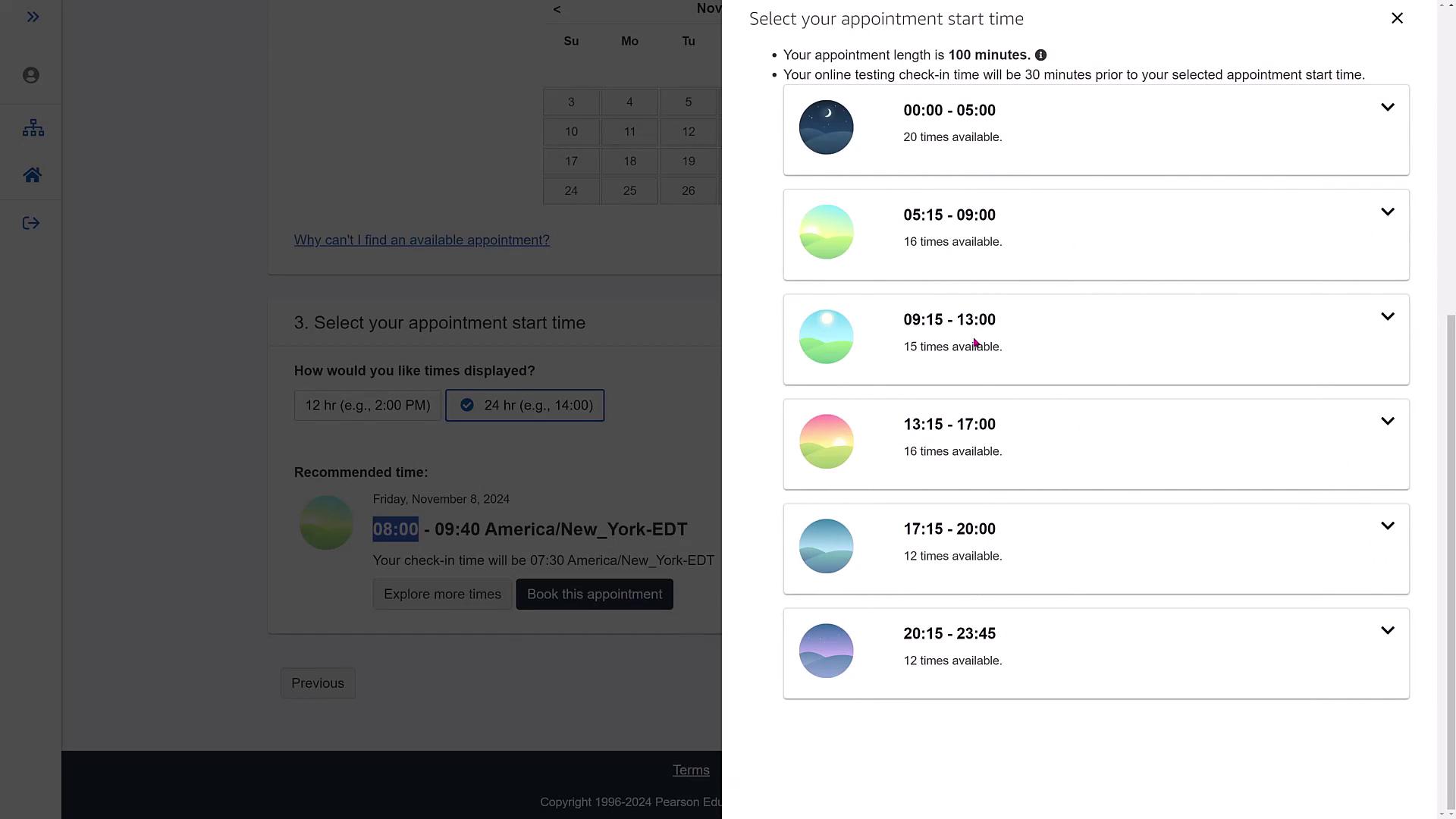Viewport: 1456px width, 819px height.
Task: Click the sitemap hierarchy icon in sidebar
Action: click(33, 127)
